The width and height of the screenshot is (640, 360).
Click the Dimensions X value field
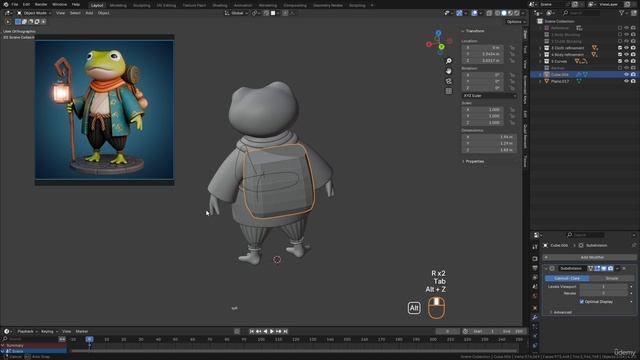tap(489, 137)
